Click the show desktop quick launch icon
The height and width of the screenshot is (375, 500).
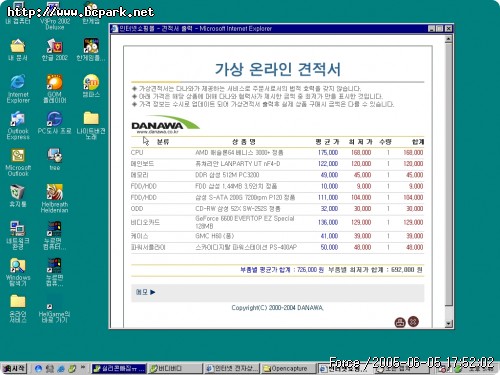point(50,368)
